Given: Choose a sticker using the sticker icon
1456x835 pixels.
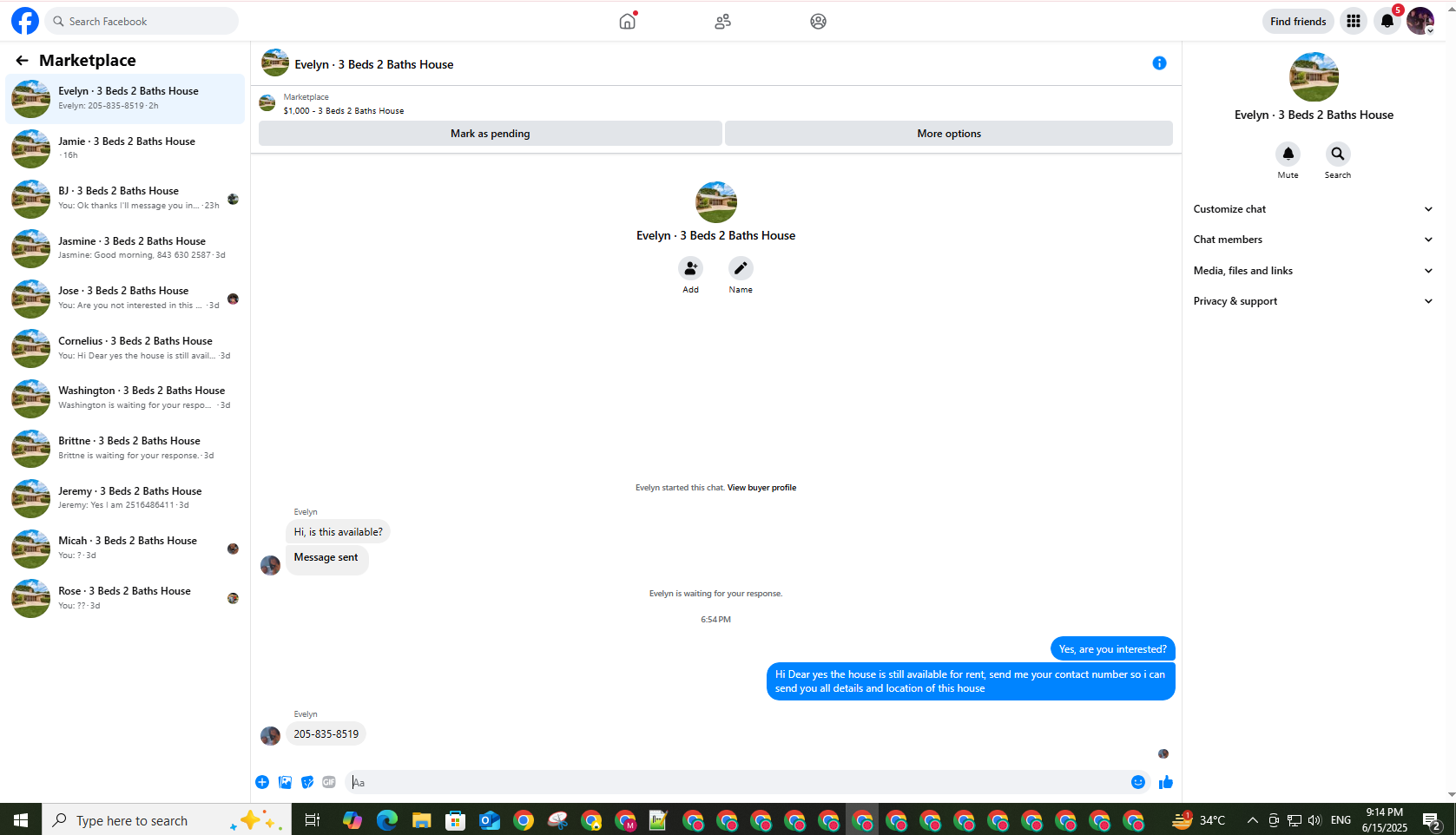Looking at the screenshot, I should tap(307, 782).
